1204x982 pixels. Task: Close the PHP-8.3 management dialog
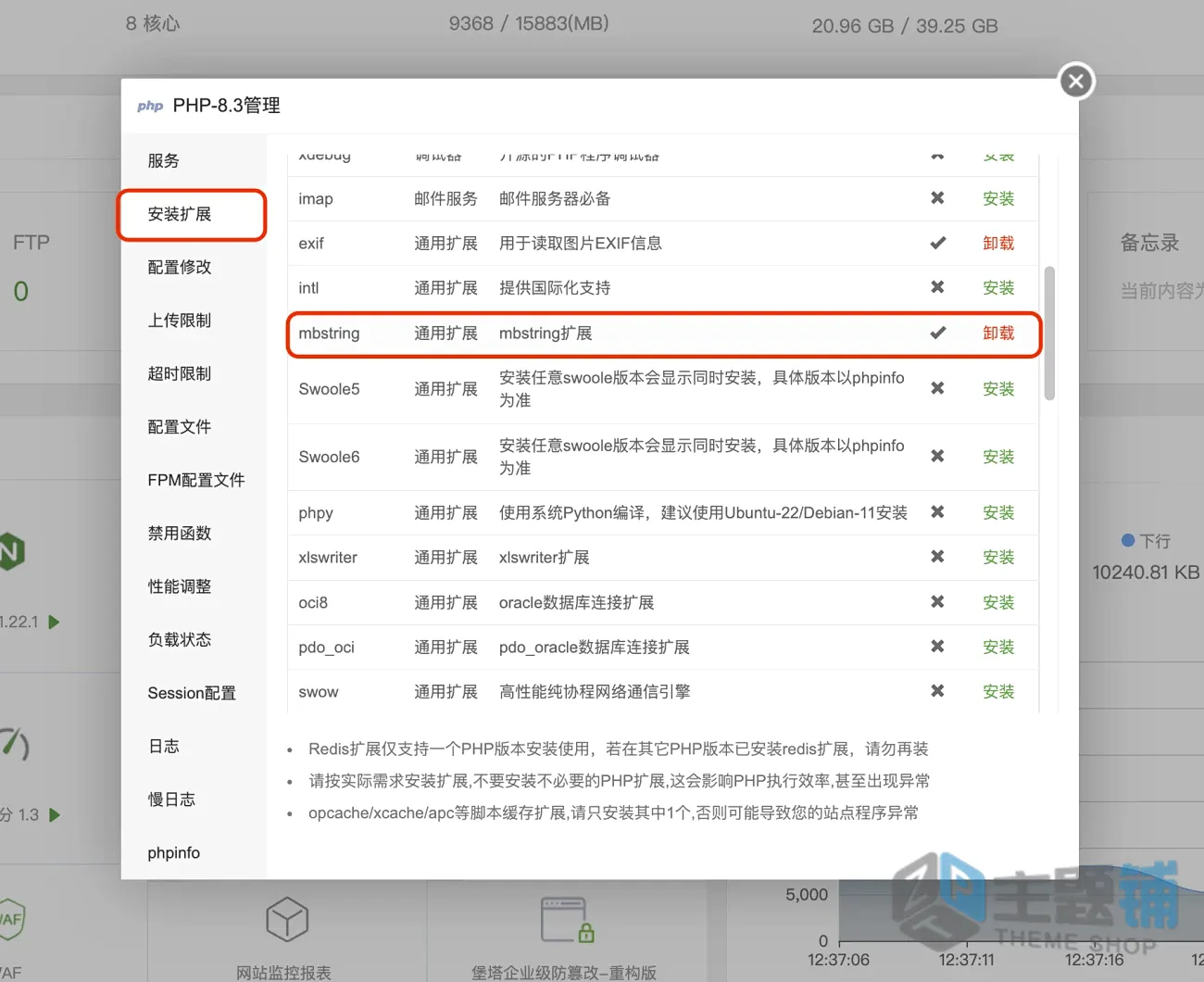coord(1076,82)
